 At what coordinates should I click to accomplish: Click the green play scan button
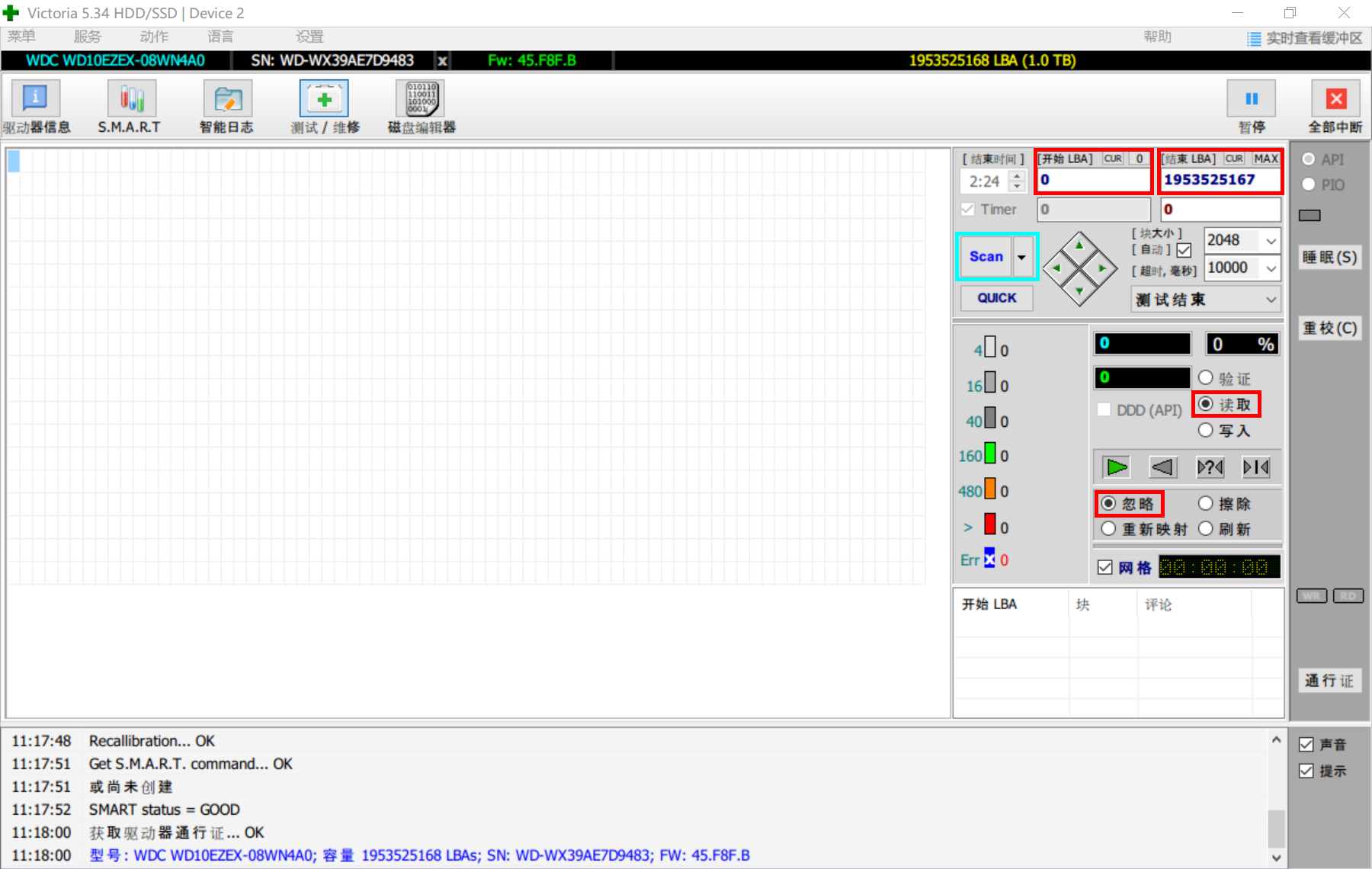(1117, 467)
